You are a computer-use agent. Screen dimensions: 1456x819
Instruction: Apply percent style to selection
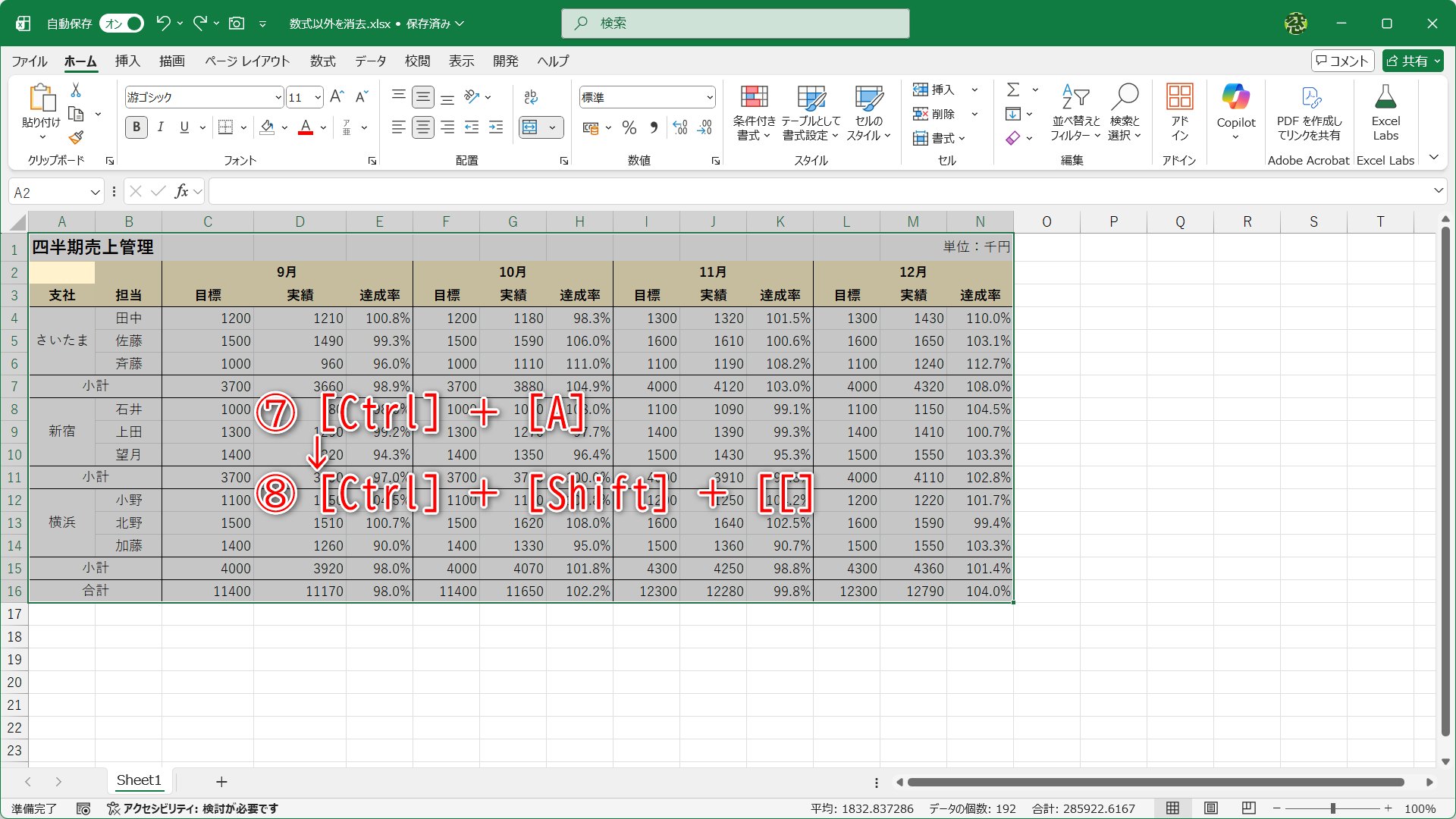point(629,127)
